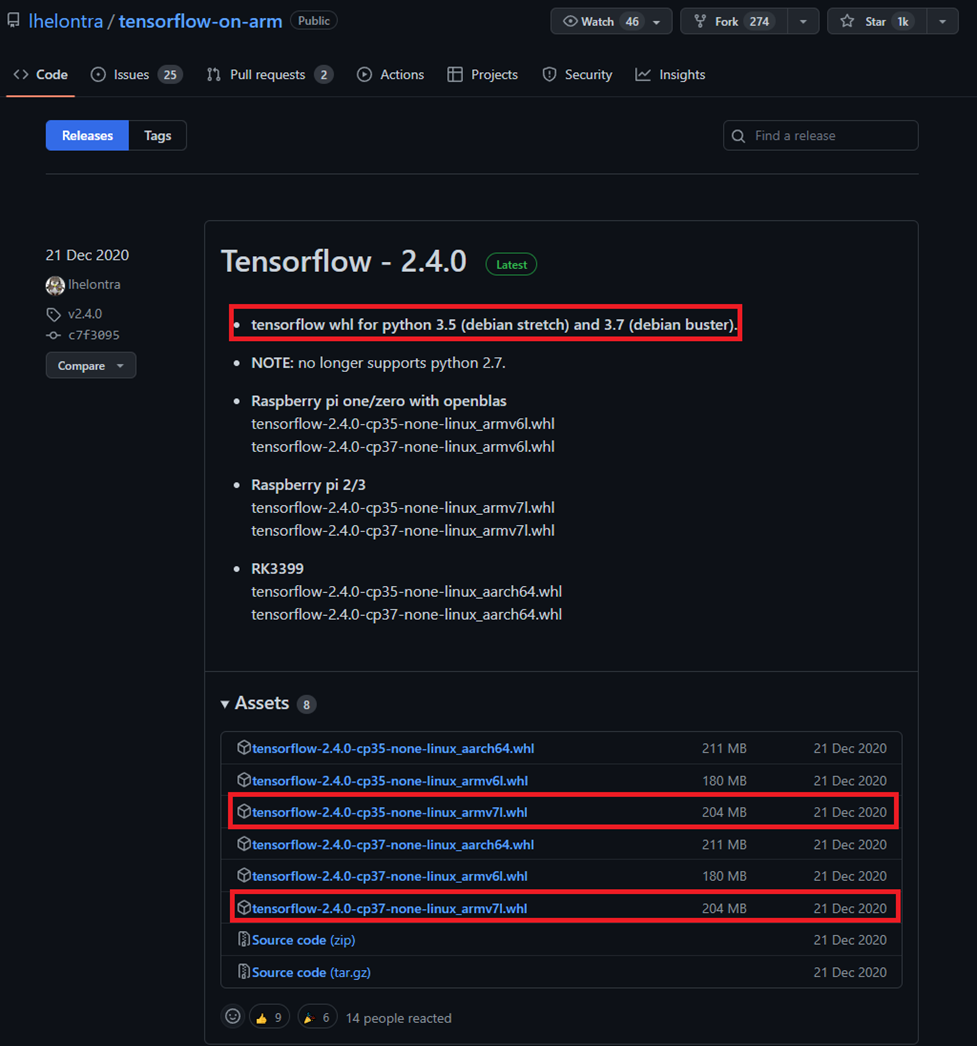Click package icon of cp37 aarch64 asset

point(244,844)
